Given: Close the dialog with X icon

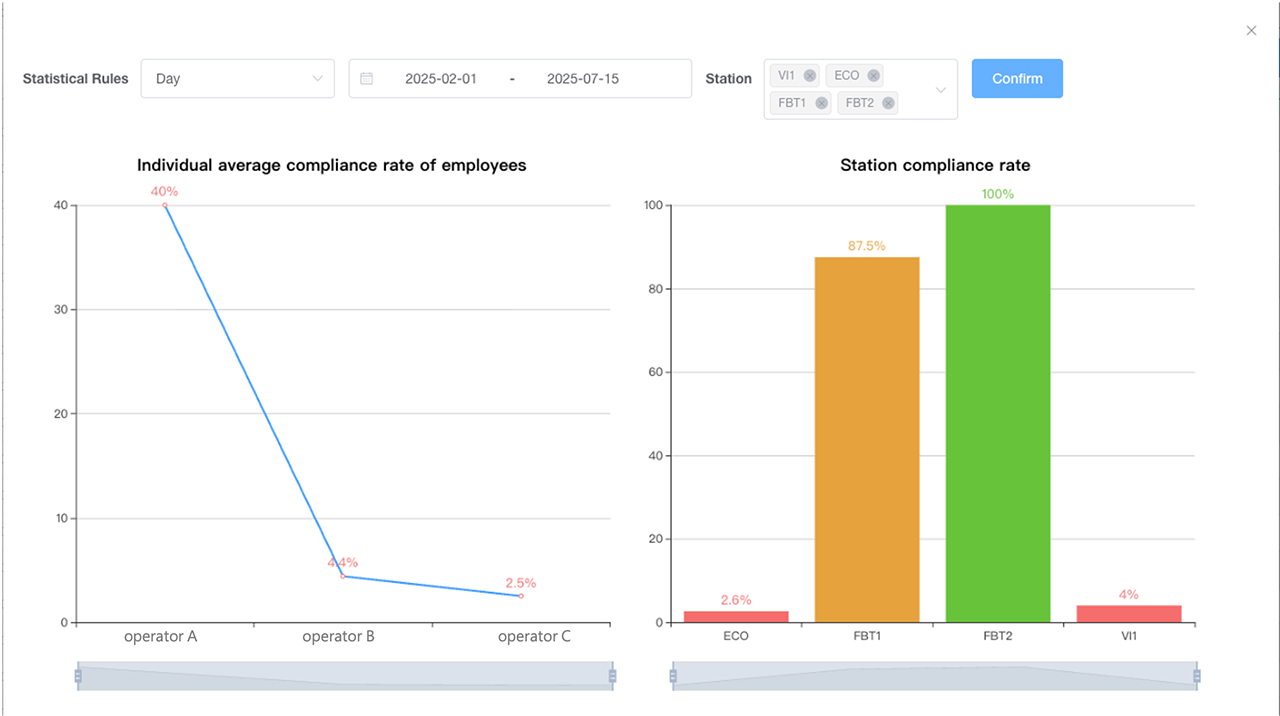Looking at the screenshot, I should (x=1251, y=31).
